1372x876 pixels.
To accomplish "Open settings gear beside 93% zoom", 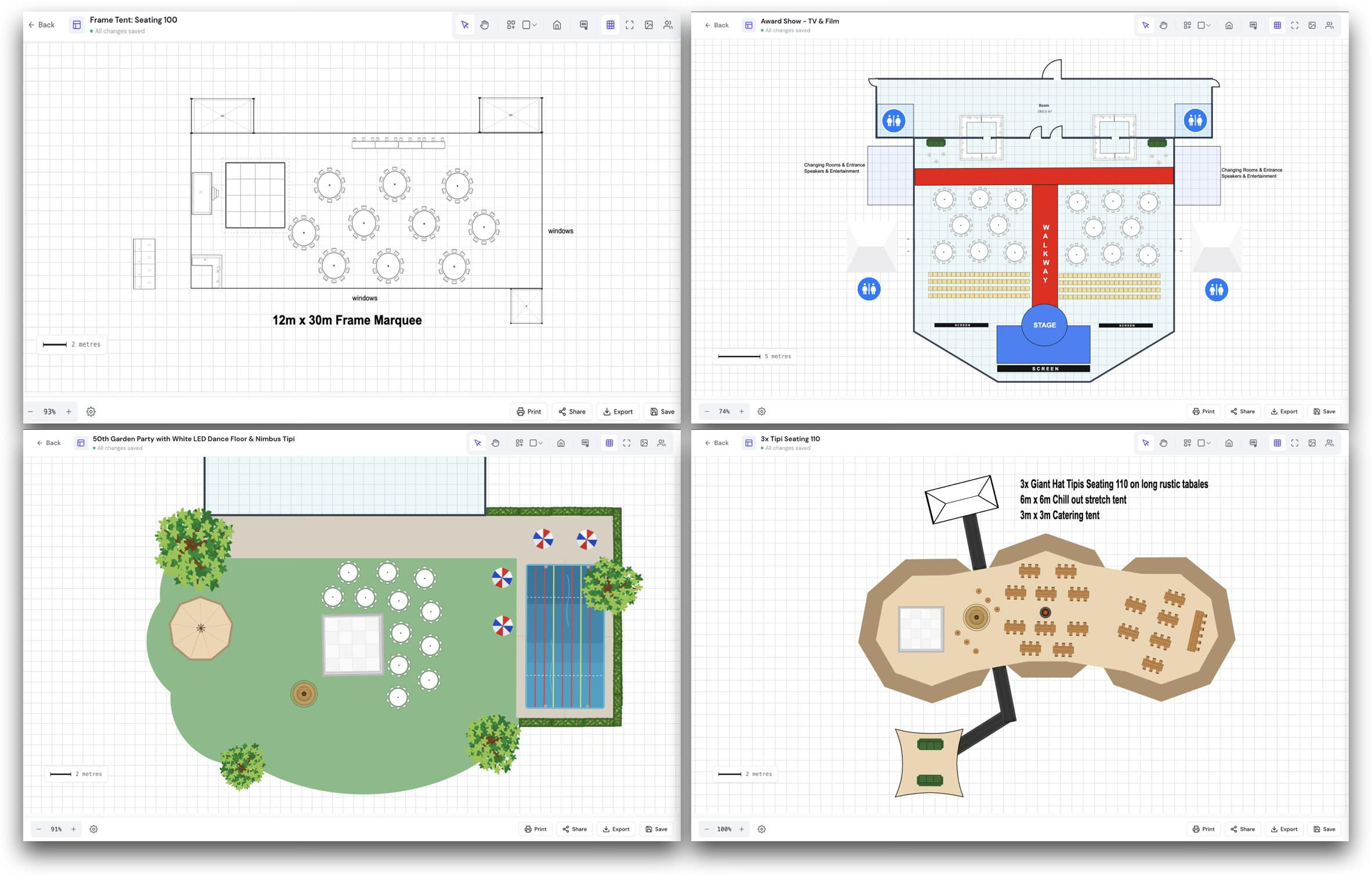I will coord(91,411).
